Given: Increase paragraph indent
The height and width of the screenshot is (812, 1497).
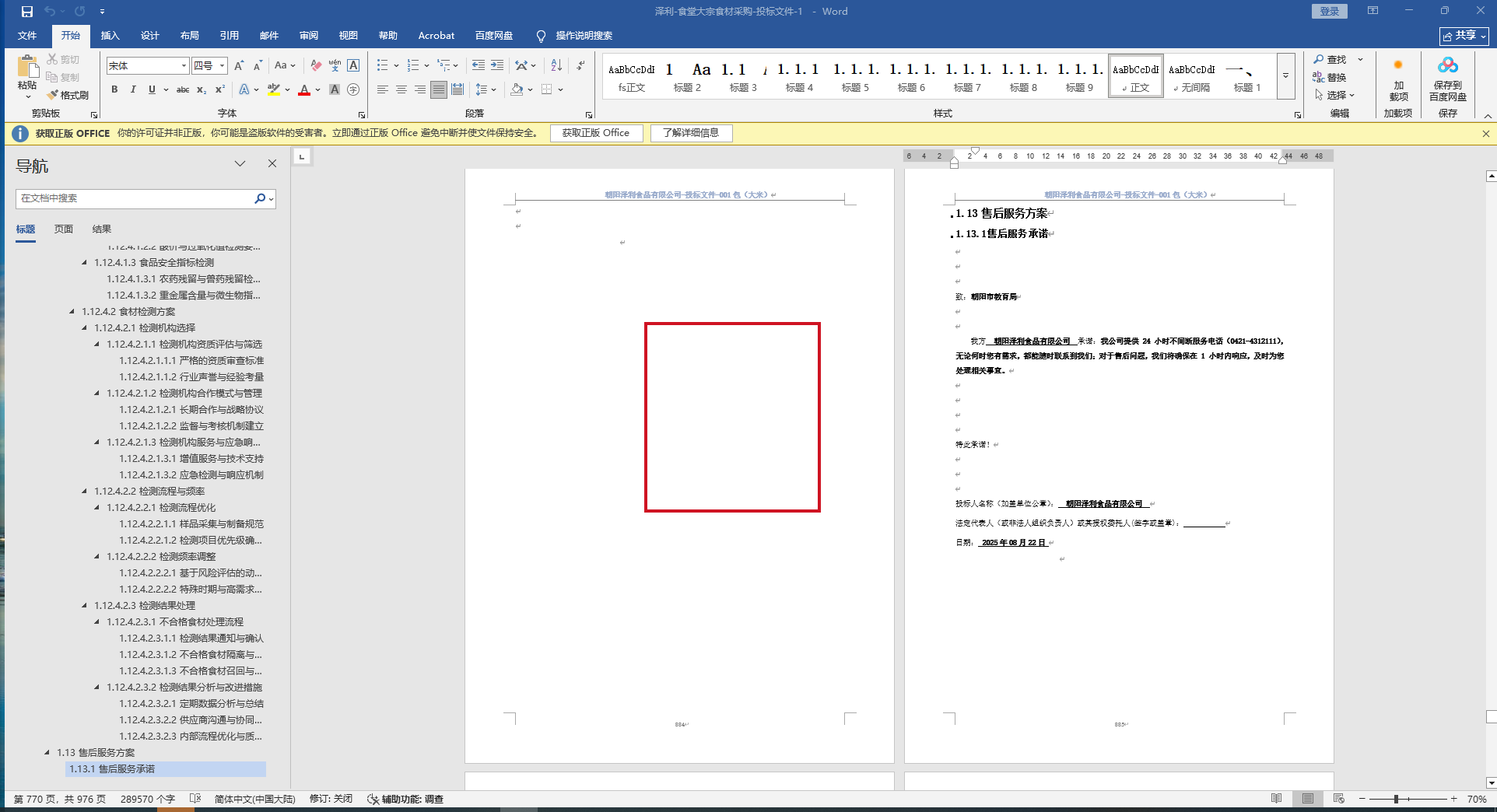Looking at the screenshot, I should (497, 66).
